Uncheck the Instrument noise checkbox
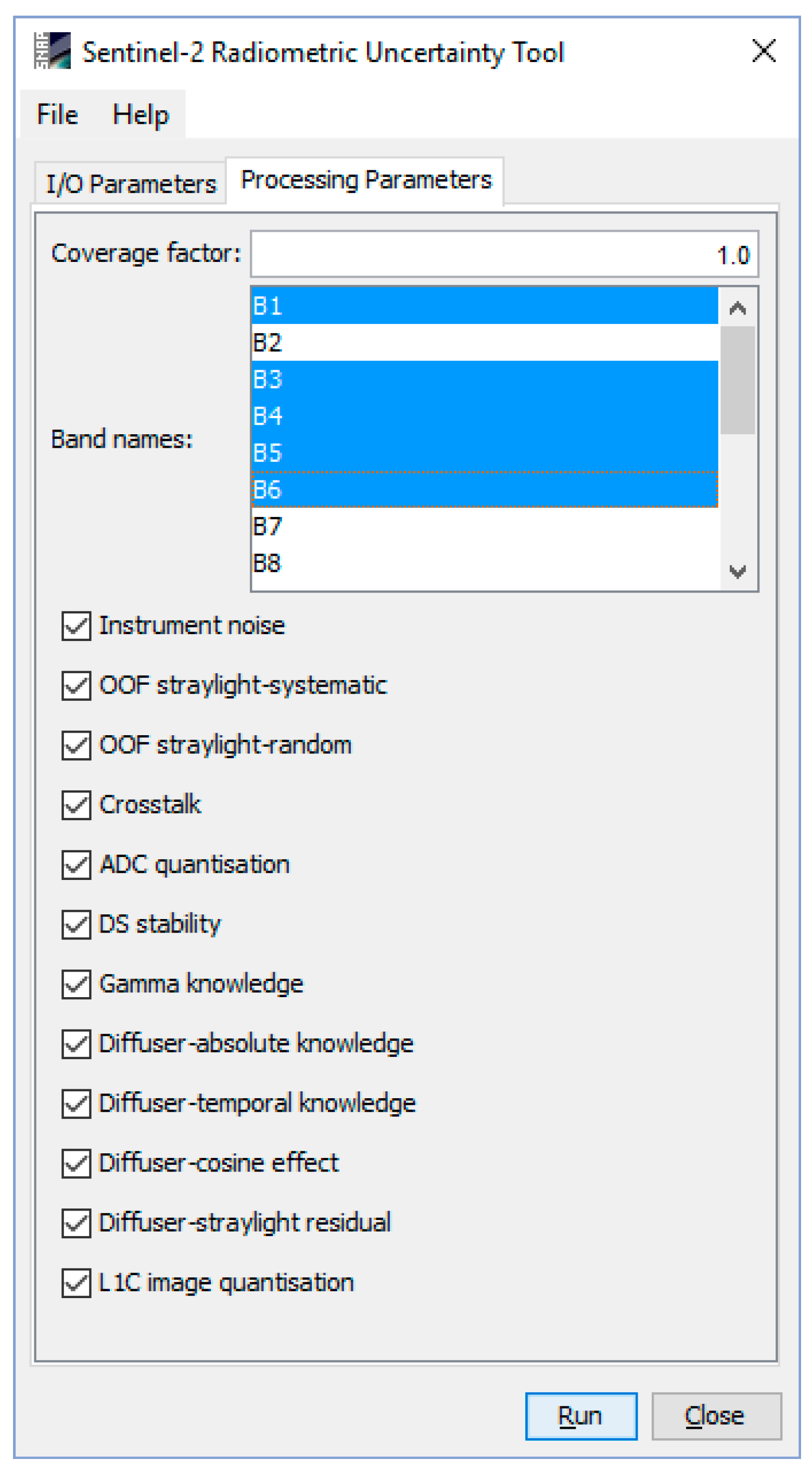This screenshot has height=1472, width=812. [76, 626]
